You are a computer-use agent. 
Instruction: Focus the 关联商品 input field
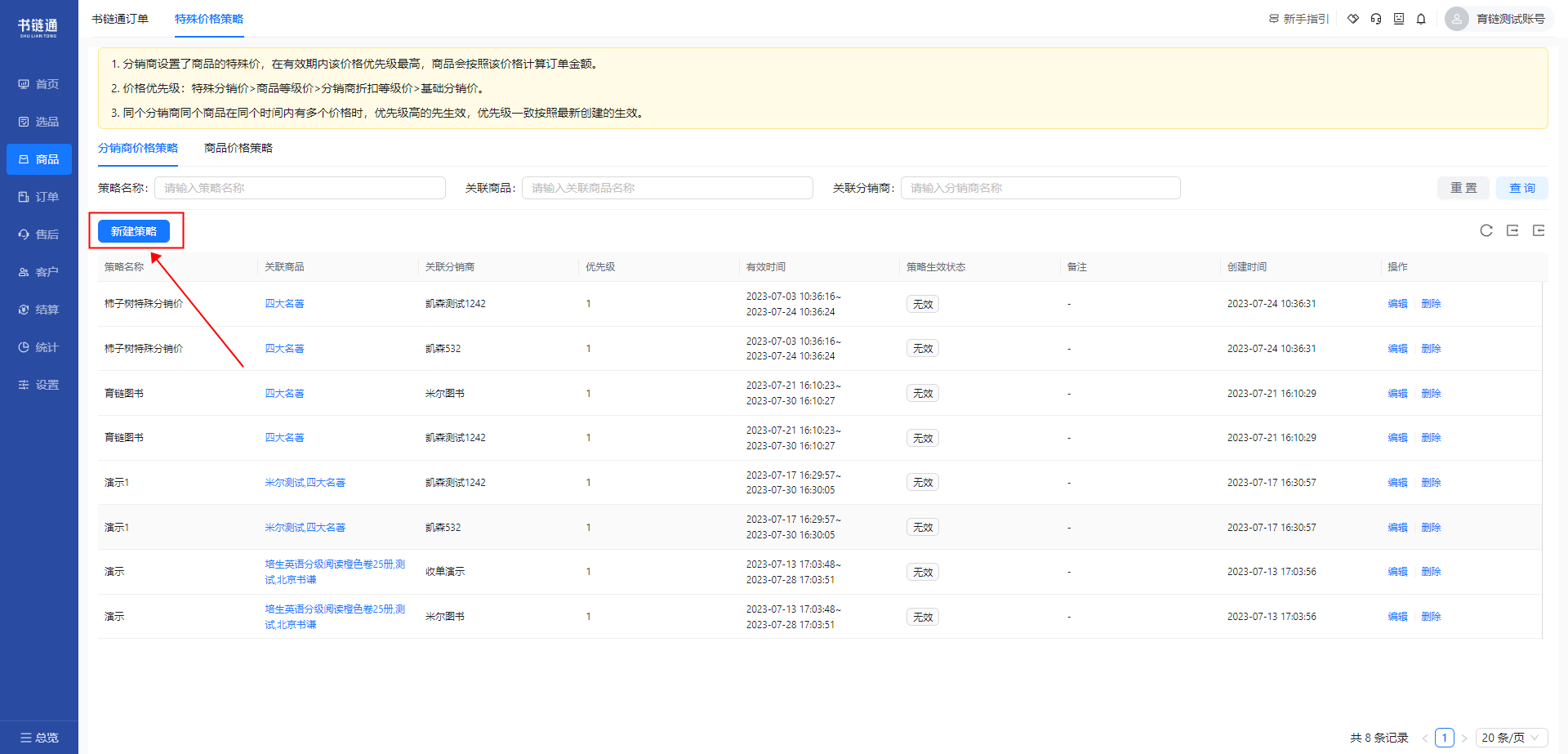point(667,188)
